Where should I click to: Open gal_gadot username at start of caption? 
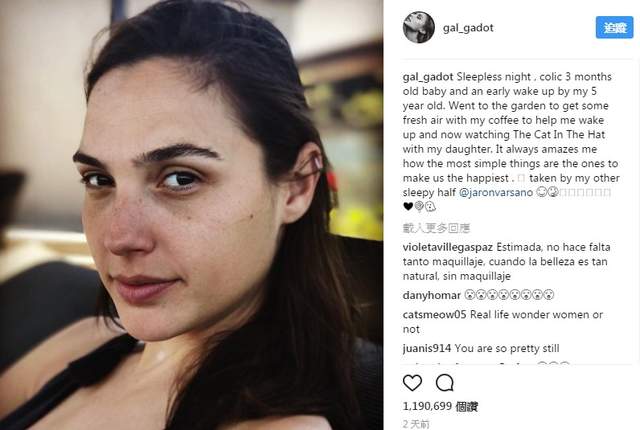[x=428, y=77]
